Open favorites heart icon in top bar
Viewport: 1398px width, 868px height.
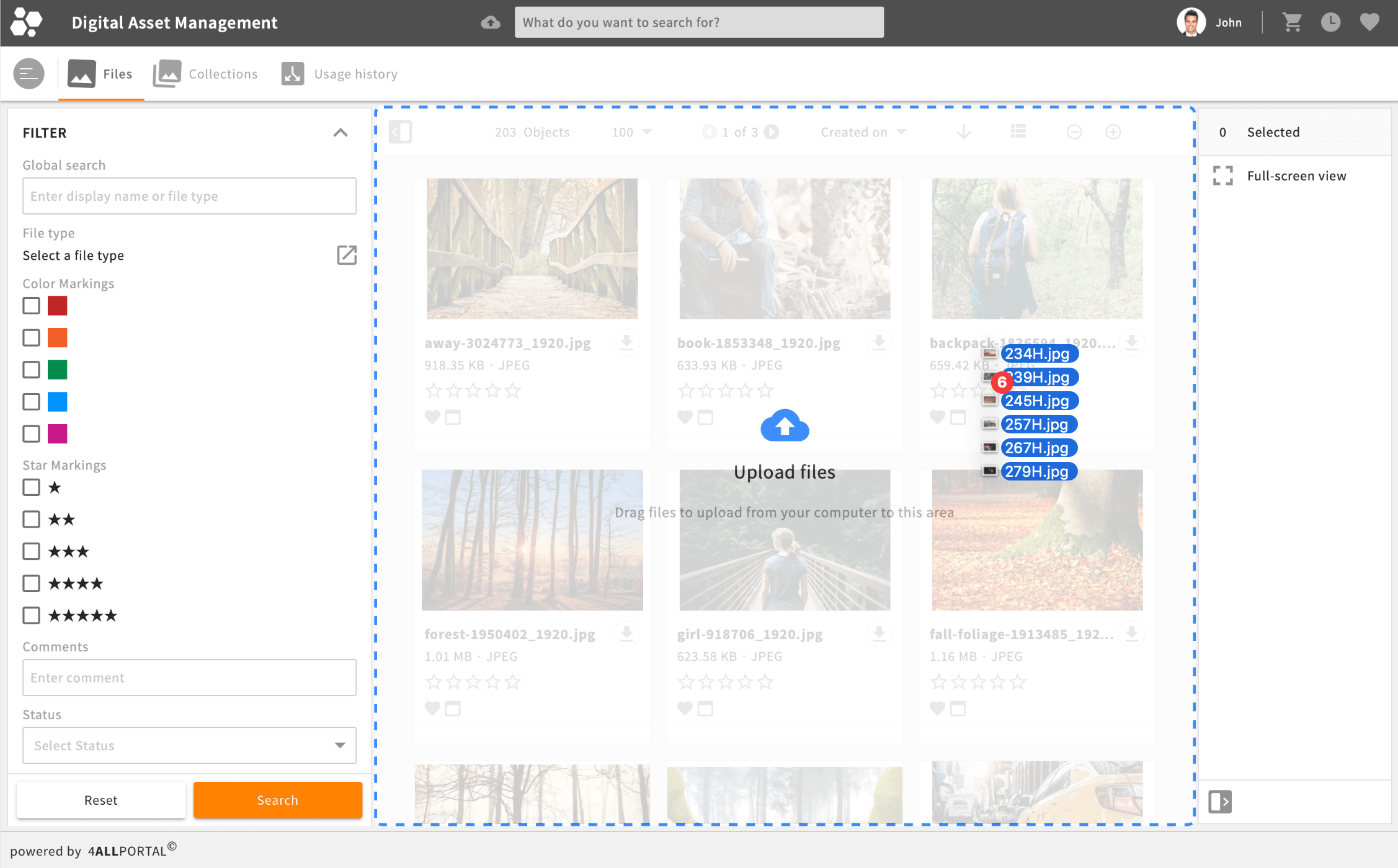point(1369,22)
